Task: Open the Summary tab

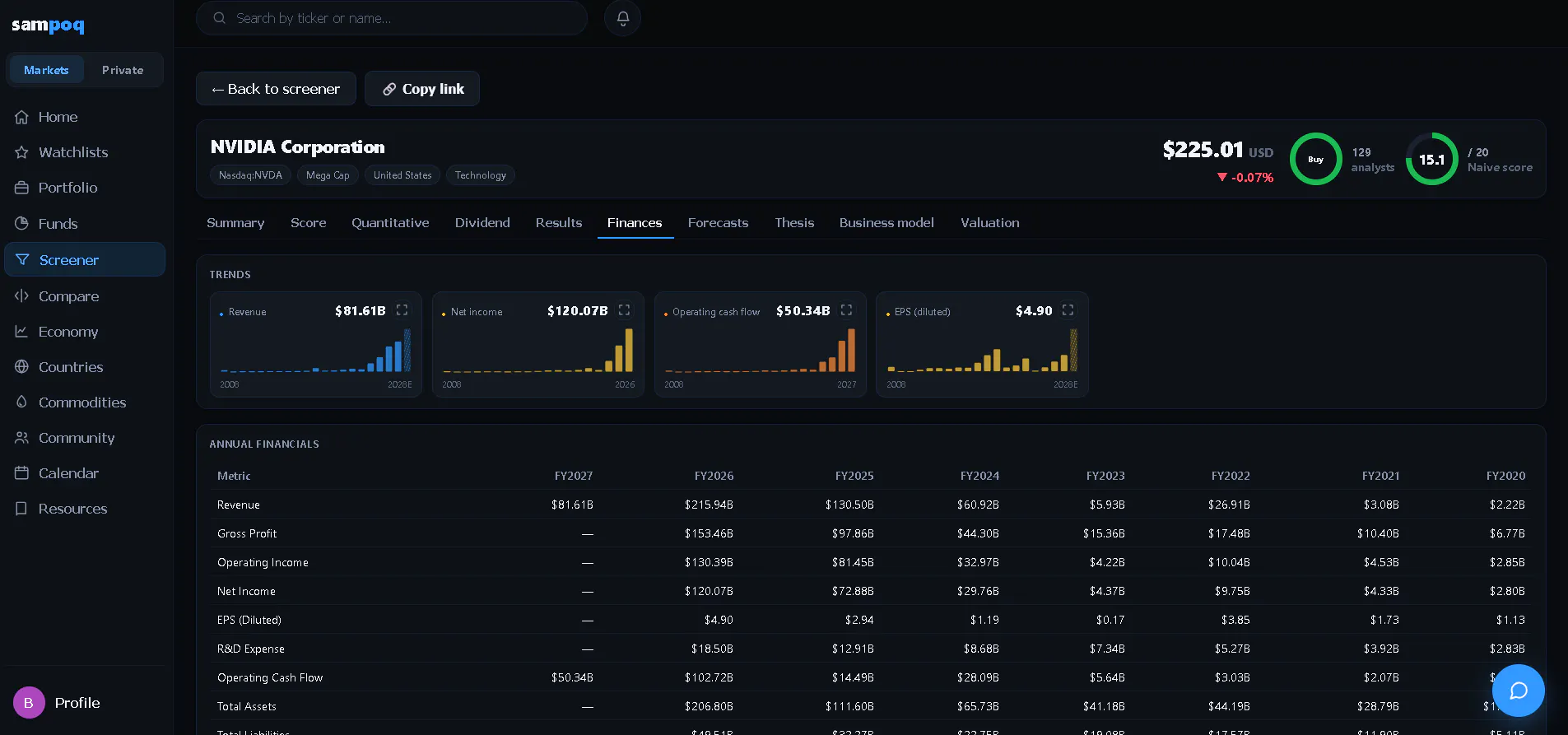Action: (x=235, y=223)
